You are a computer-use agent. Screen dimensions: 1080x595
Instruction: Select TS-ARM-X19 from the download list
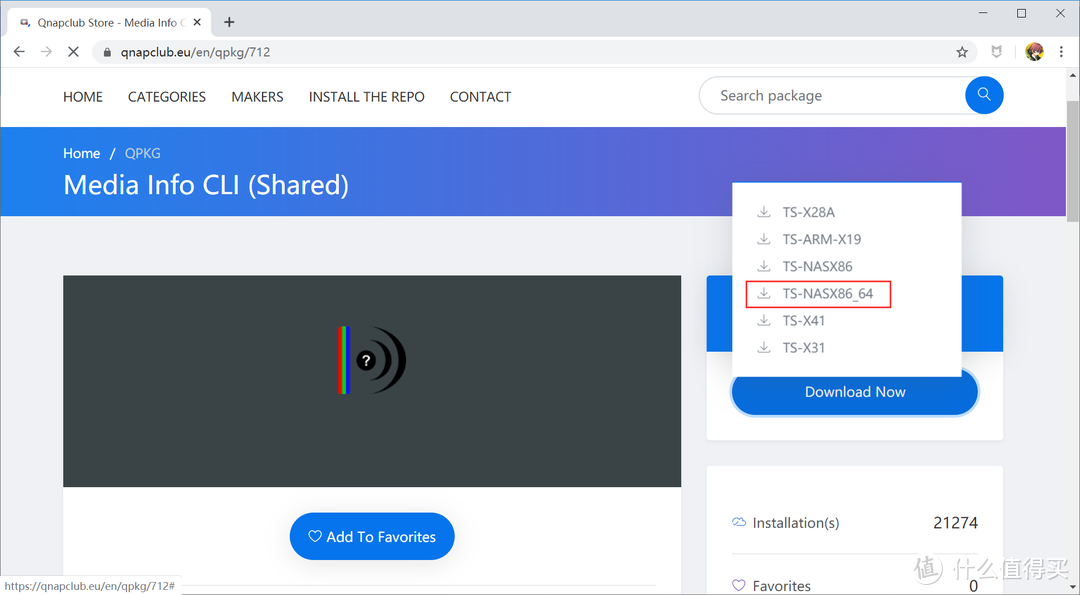[x=822, y=239]
